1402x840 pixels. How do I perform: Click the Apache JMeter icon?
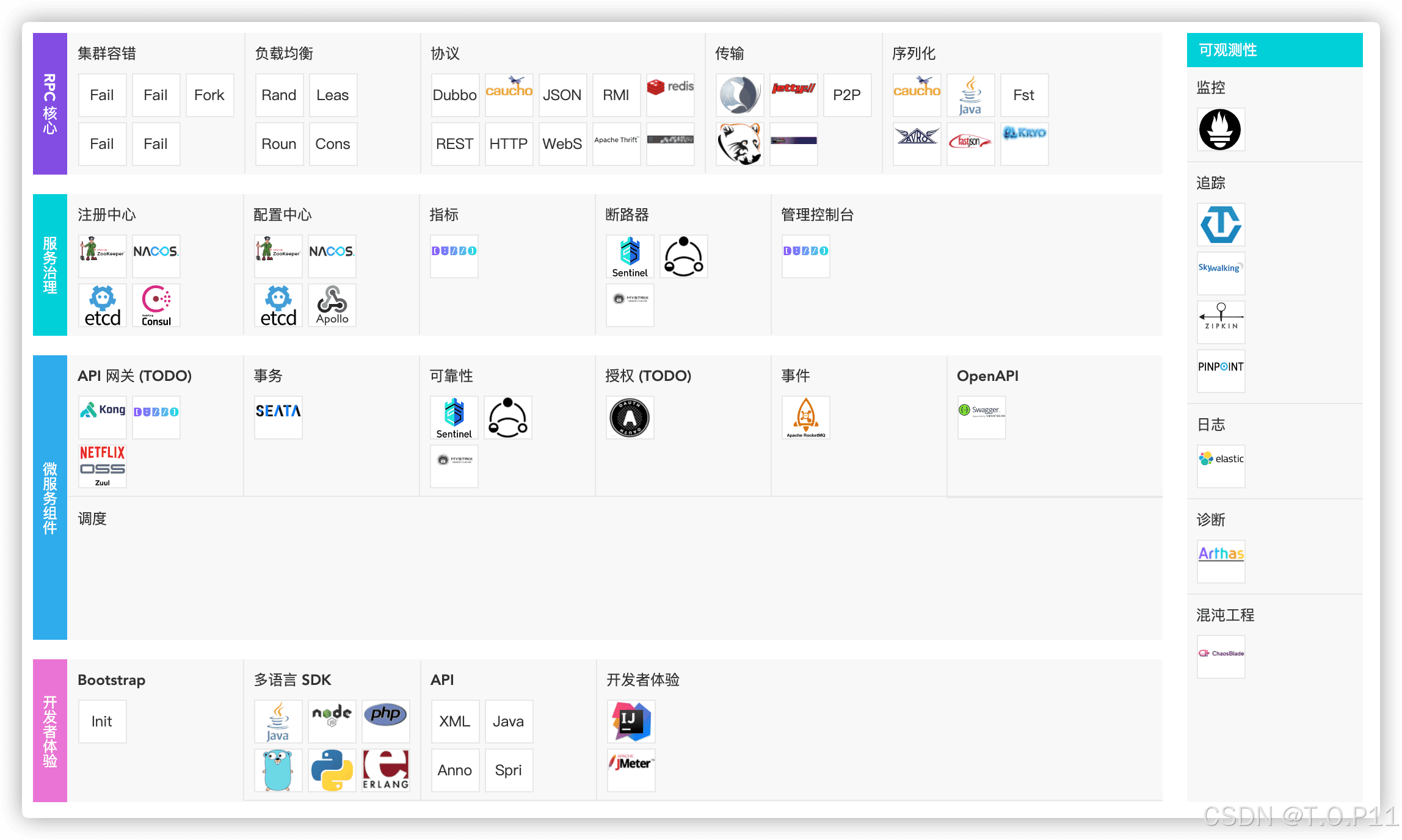click(631, 770)
